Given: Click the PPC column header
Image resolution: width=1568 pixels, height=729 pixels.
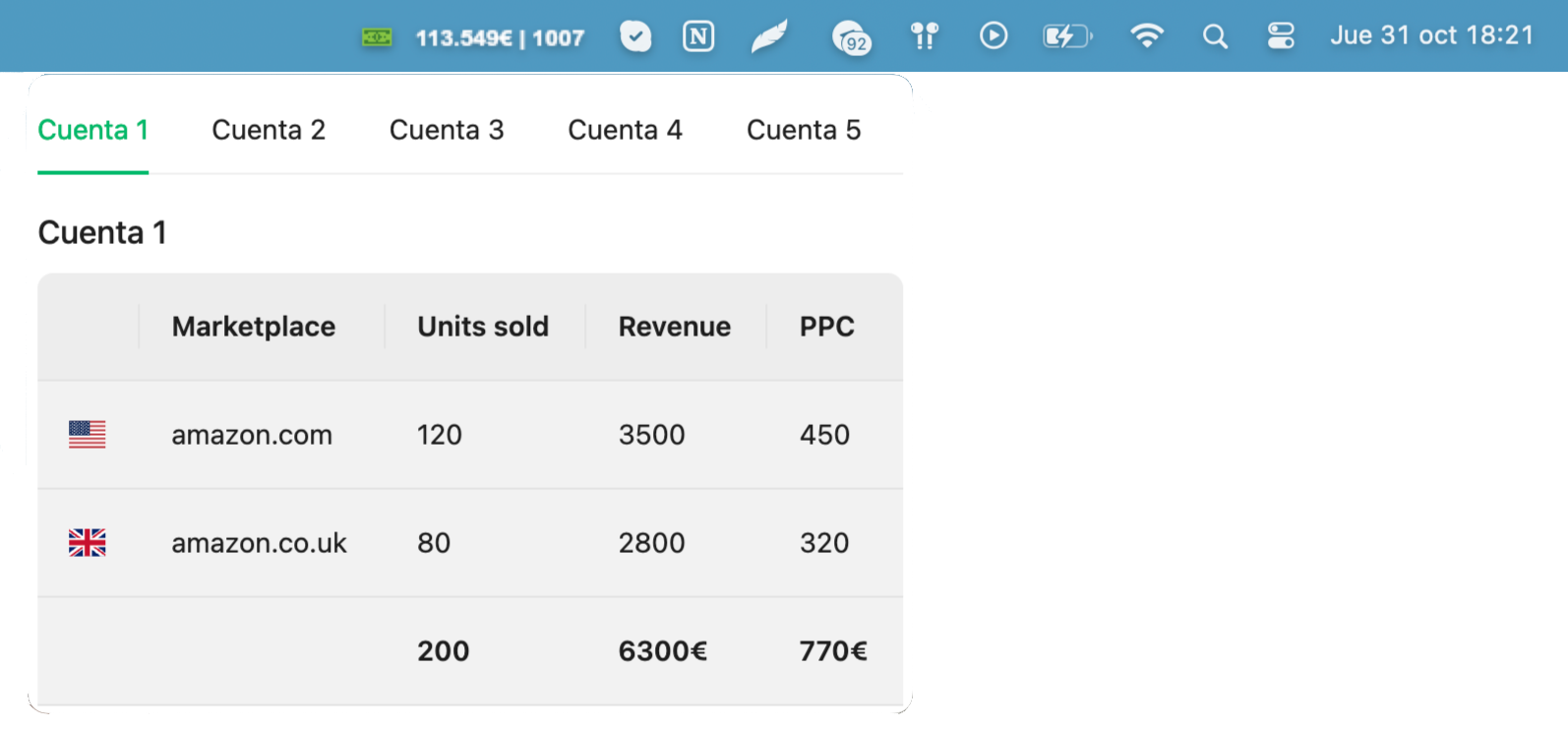Looking at the screenshot, I should tap(827, 327).
